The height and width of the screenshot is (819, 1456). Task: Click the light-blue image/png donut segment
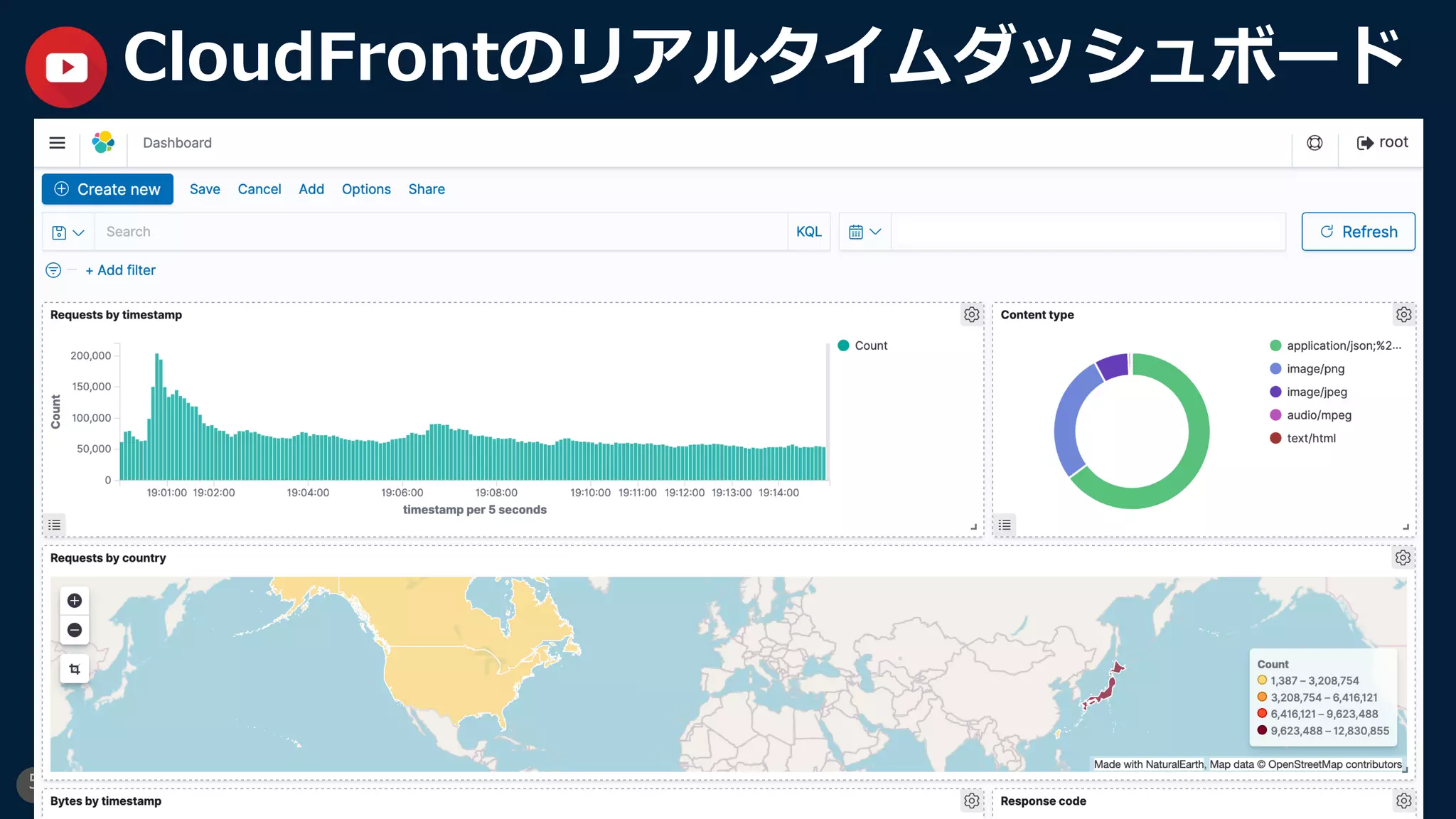1066,419
